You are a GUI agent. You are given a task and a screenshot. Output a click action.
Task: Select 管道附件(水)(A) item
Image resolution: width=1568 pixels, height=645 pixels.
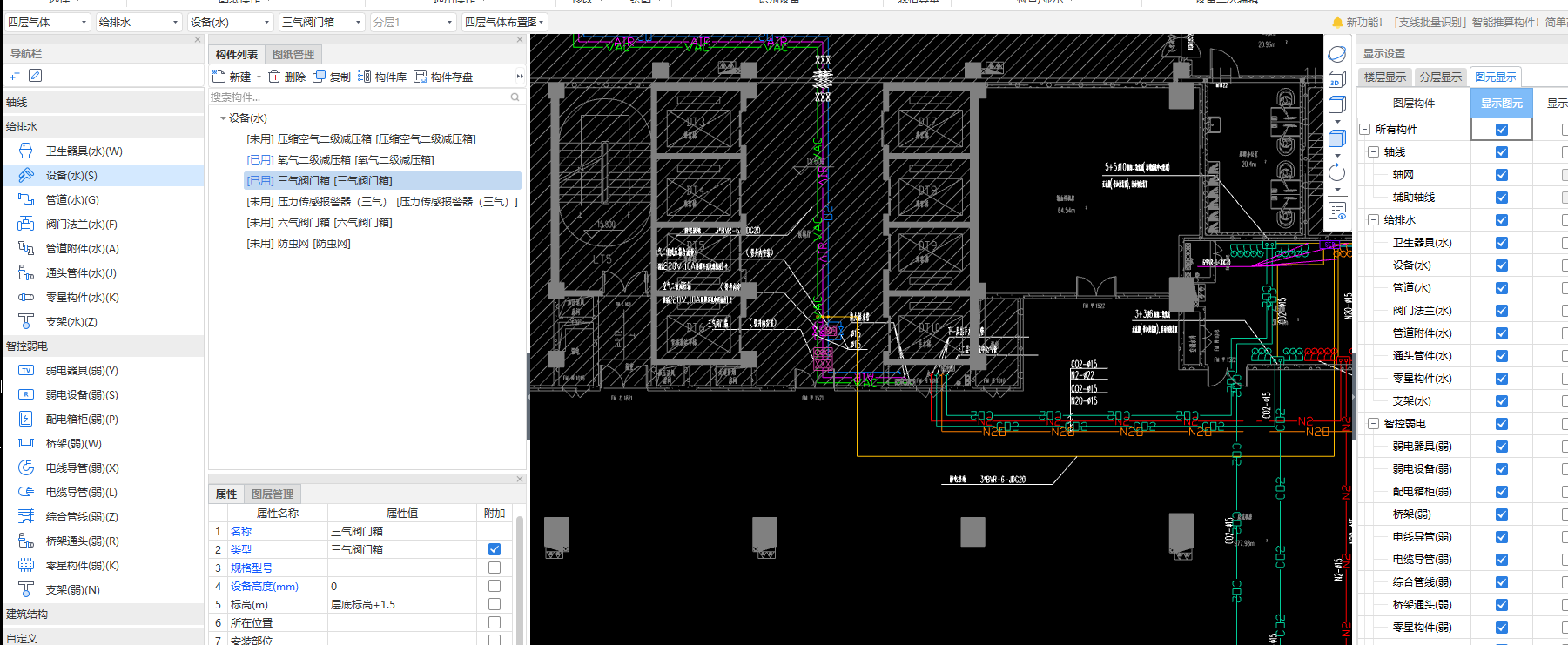click(82, 248)
